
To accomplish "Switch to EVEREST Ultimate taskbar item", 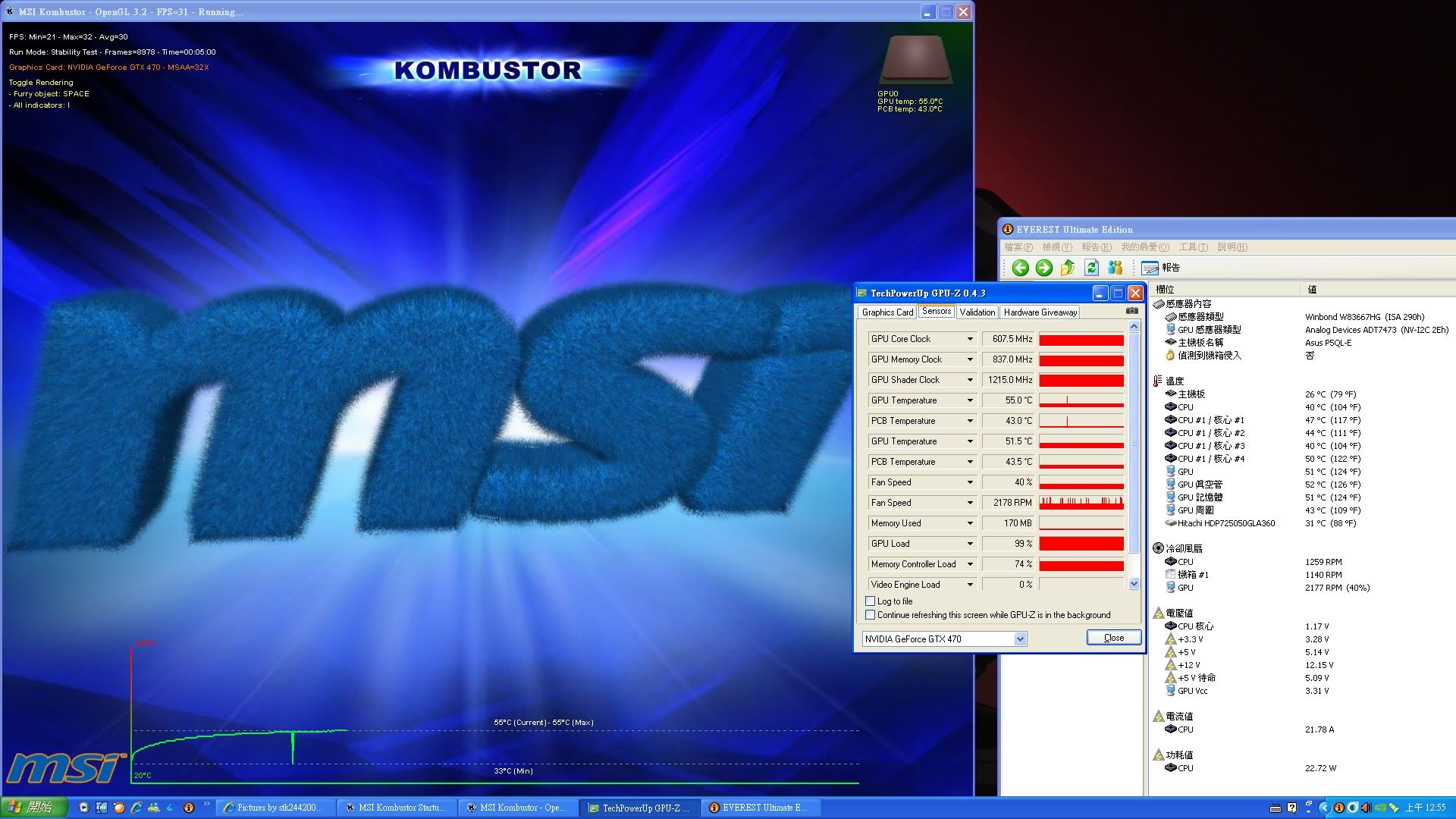I will coord(761,808).
